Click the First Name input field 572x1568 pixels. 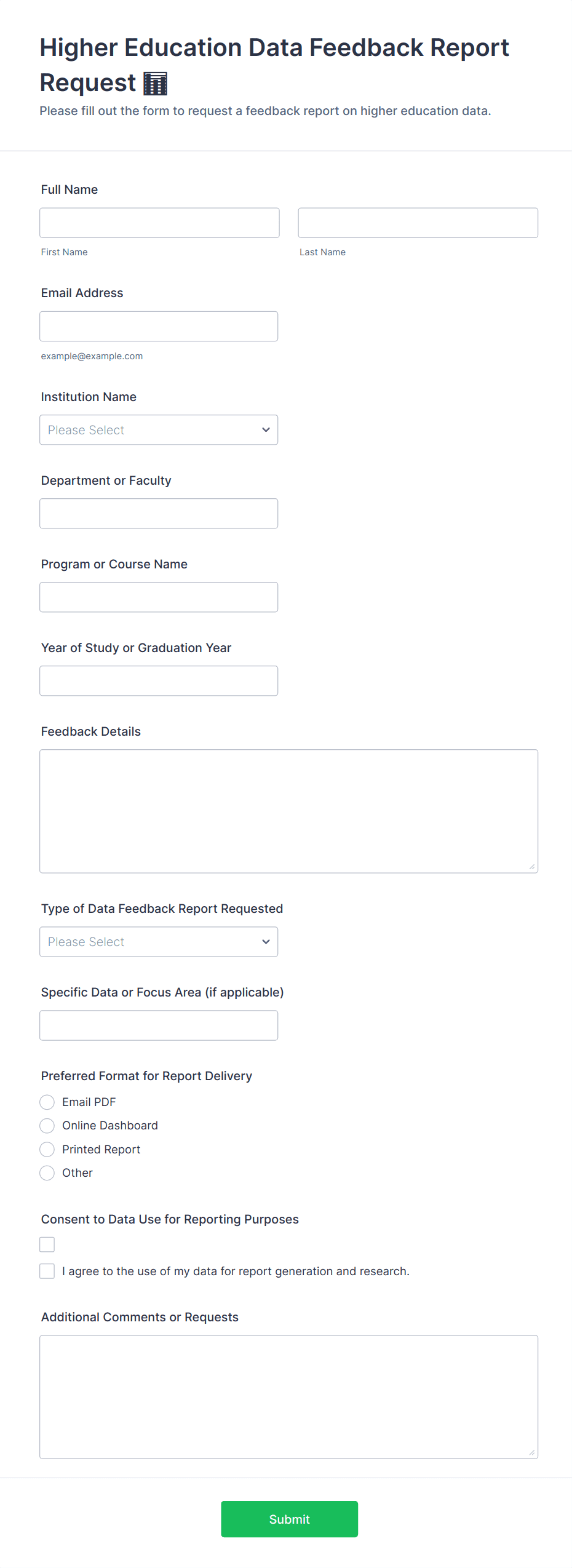pyautogui.click(x=159, y=223)
